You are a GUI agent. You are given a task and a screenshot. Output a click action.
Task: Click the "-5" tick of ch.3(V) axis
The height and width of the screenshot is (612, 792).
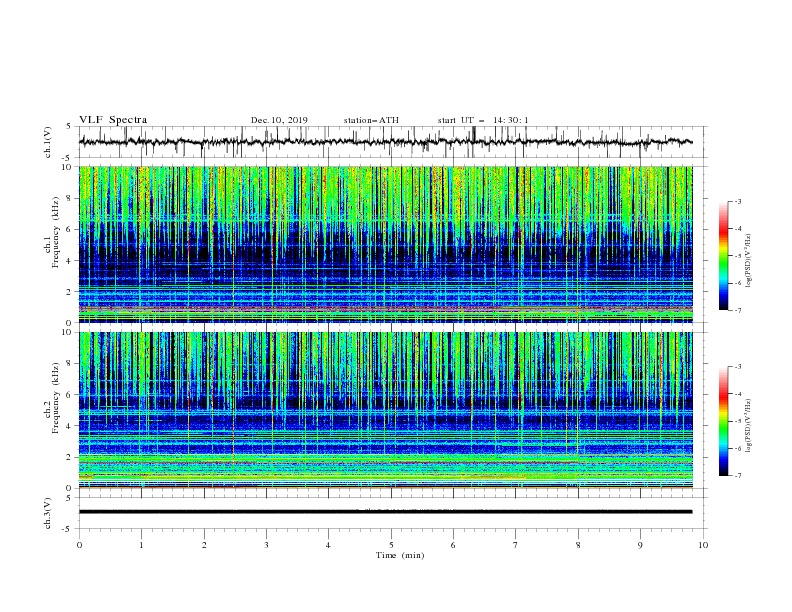[x=68, y=529]
